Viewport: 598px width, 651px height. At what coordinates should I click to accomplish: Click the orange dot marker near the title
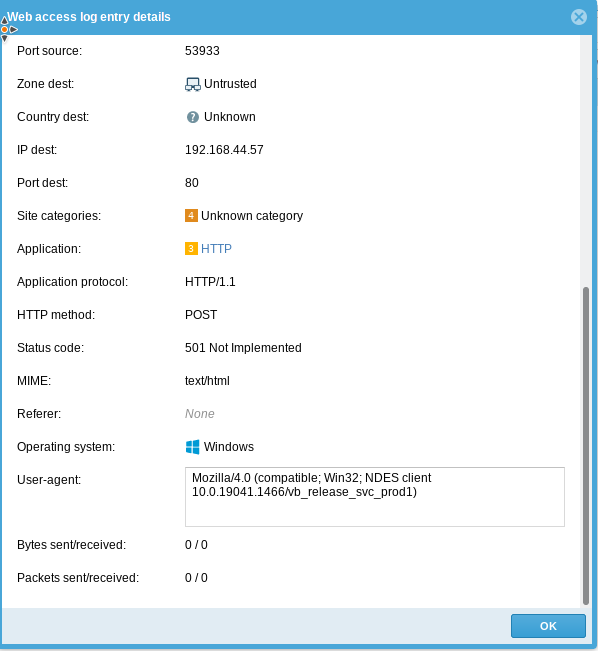click(x=5, y=29)
